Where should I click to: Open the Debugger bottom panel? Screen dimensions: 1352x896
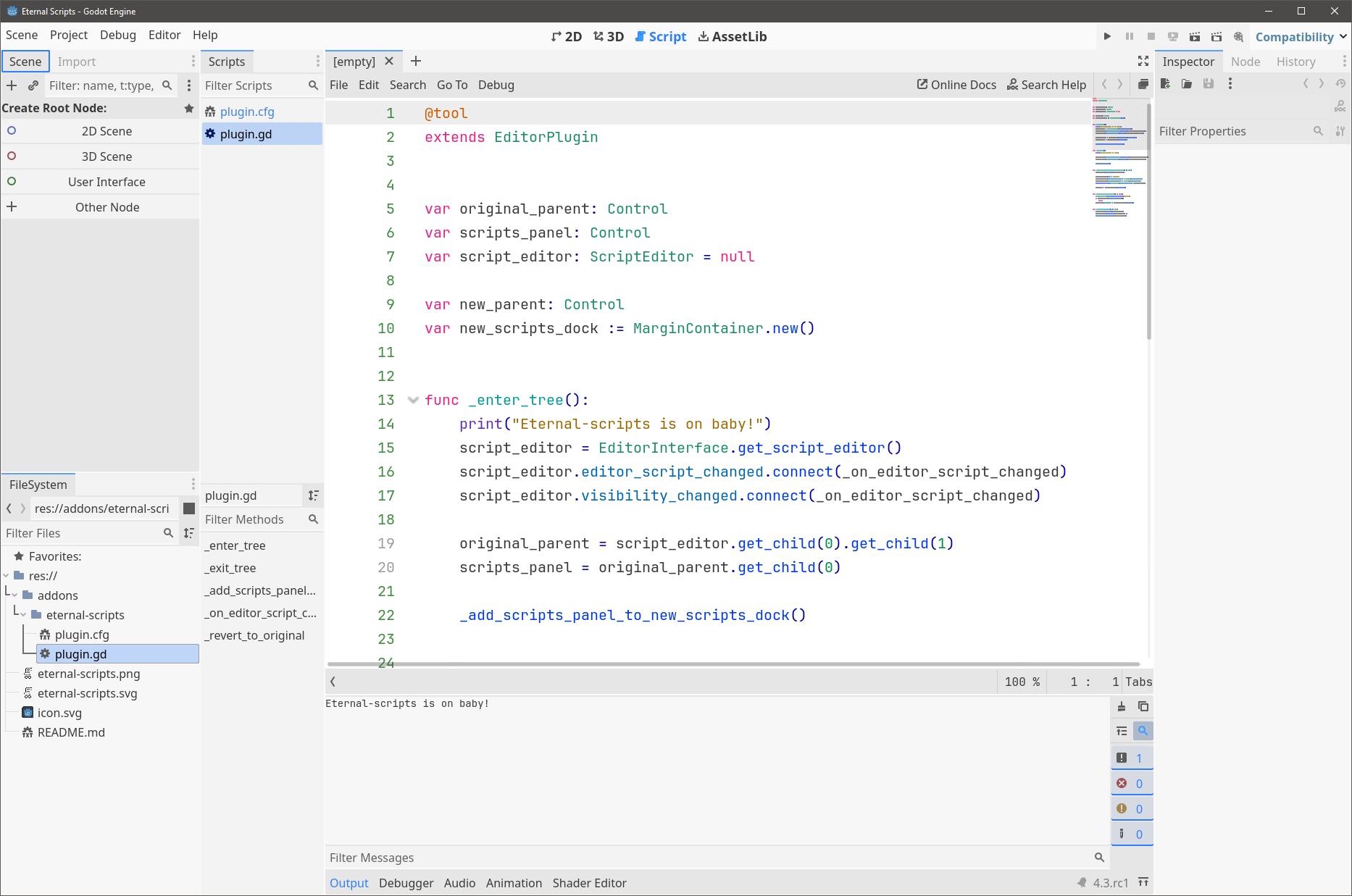(406, 883)
